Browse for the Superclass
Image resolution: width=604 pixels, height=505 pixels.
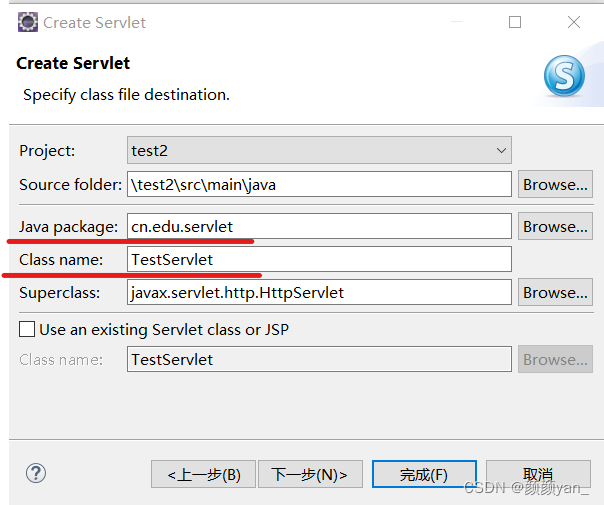point(554,292)
